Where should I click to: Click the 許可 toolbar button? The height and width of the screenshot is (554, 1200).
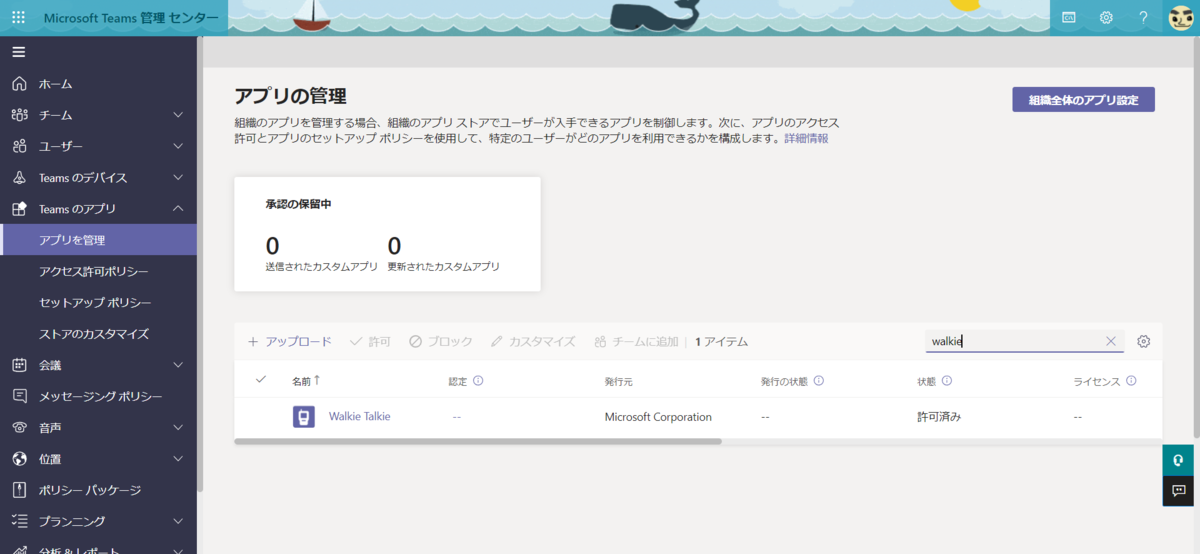[x=370, y=341]
